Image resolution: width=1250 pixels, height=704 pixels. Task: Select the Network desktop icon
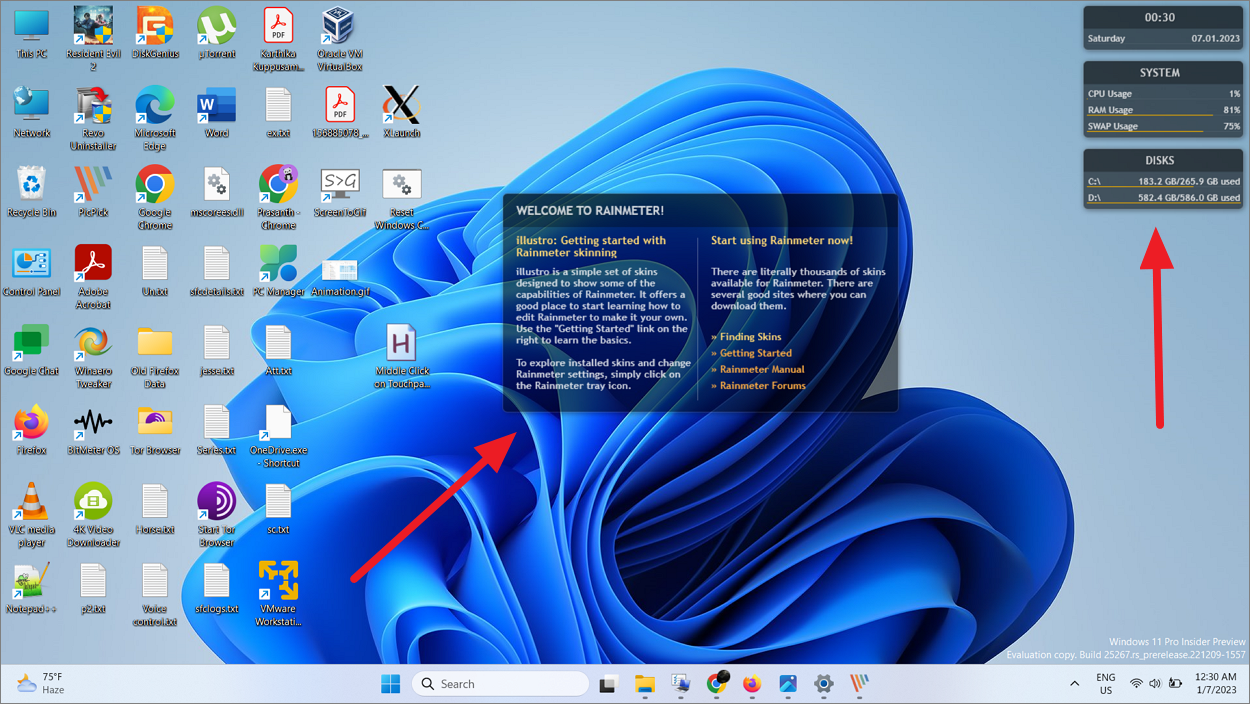pyautogui.click(x=31, y=112)
